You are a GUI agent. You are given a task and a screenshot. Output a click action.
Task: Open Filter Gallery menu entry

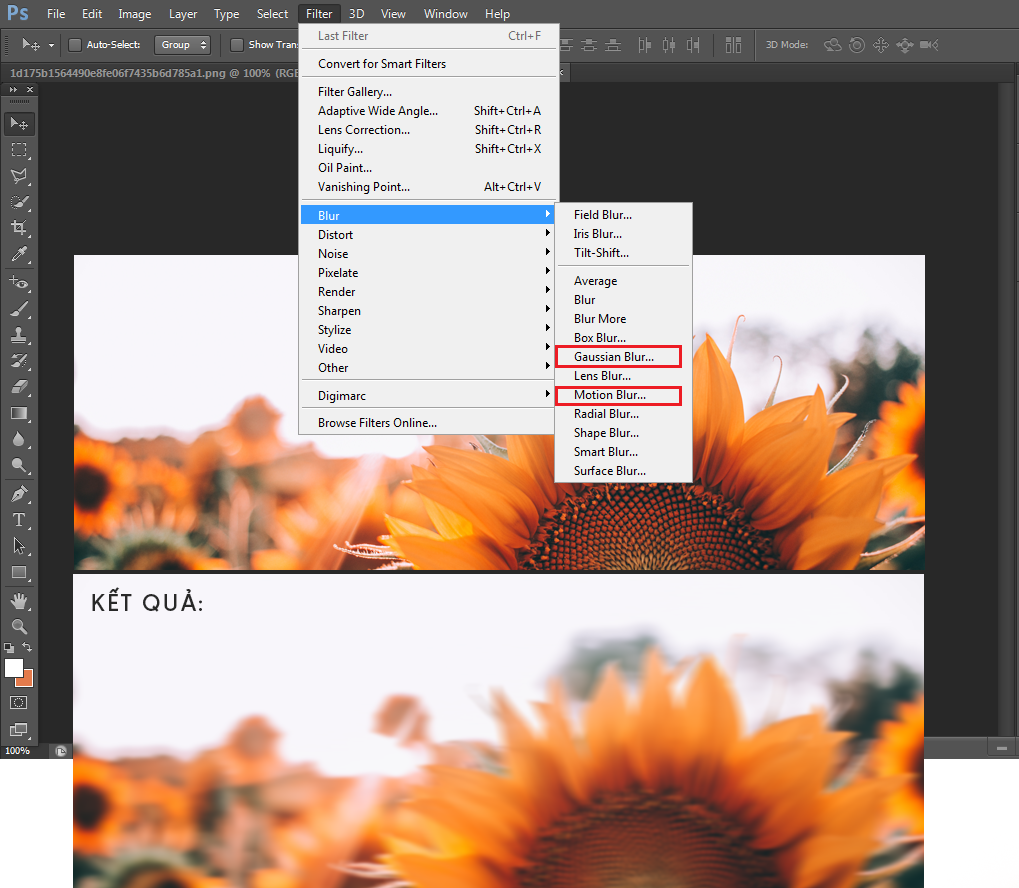[x=355, y=92]
